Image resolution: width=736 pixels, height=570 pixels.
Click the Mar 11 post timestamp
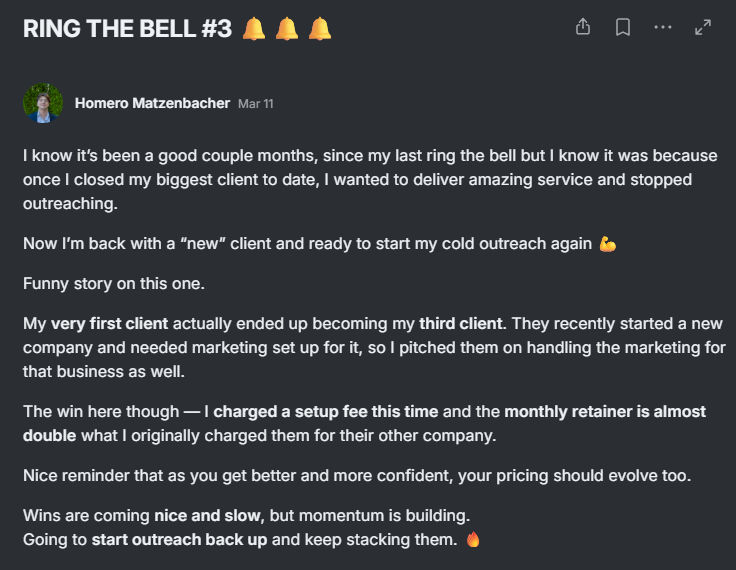(255, 104)
